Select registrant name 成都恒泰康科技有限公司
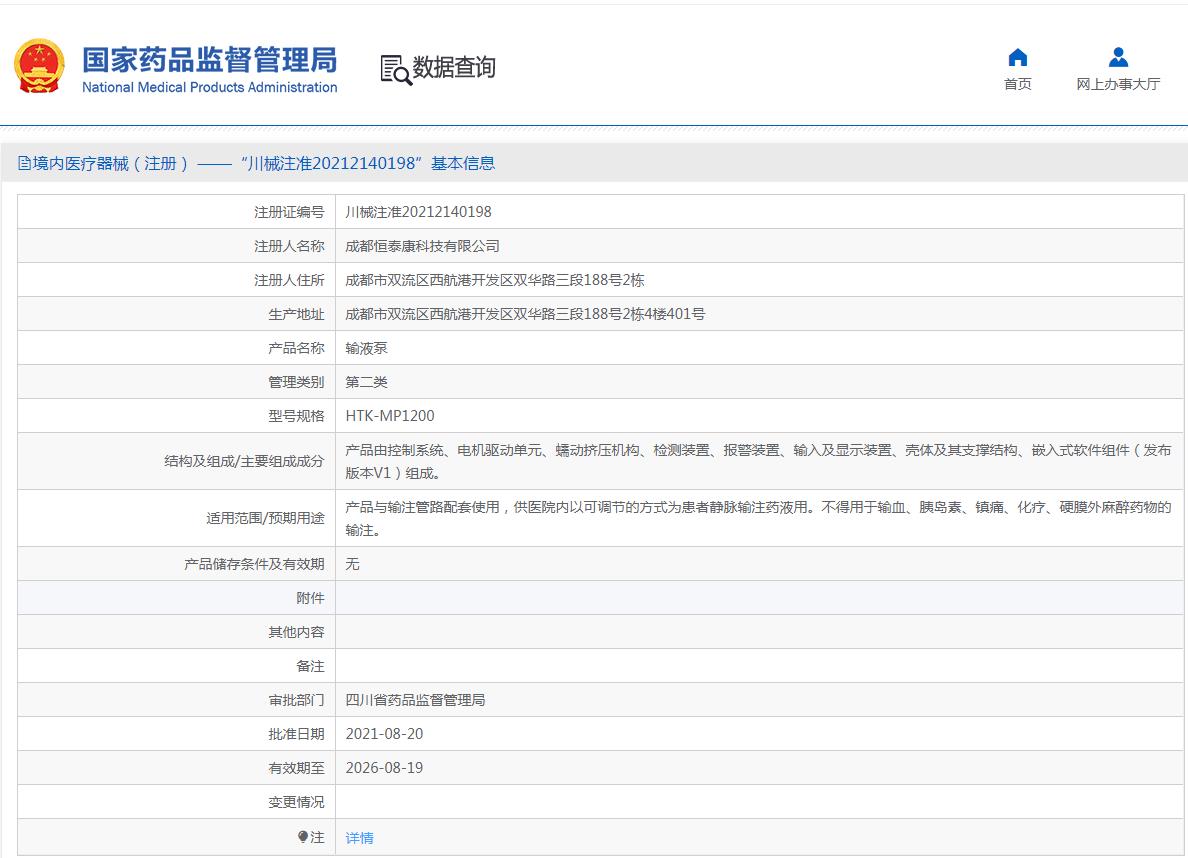 pyautogui.click(x=422, y=246)
